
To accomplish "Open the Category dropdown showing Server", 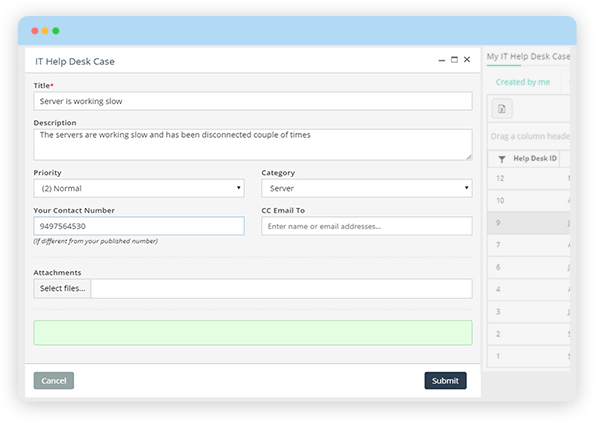I will pos(367,188).
